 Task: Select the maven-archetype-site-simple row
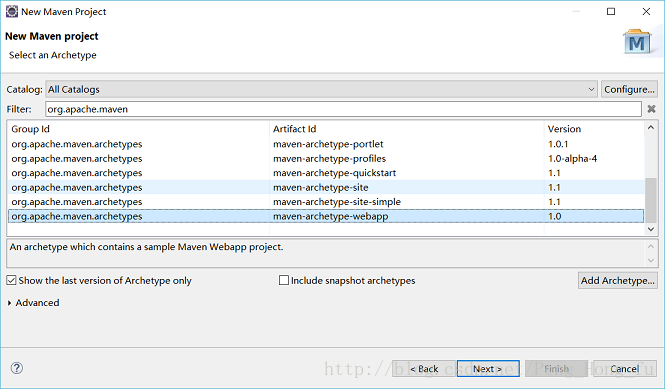[x=326, y=202]
